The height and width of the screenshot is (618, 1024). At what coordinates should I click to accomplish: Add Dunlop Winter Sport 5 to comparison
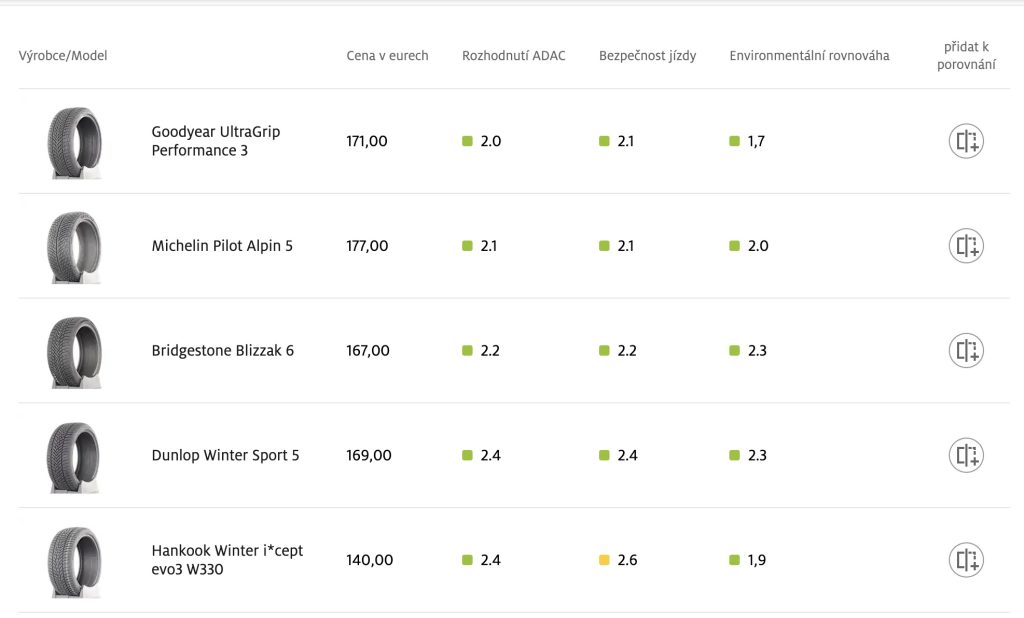966,455
